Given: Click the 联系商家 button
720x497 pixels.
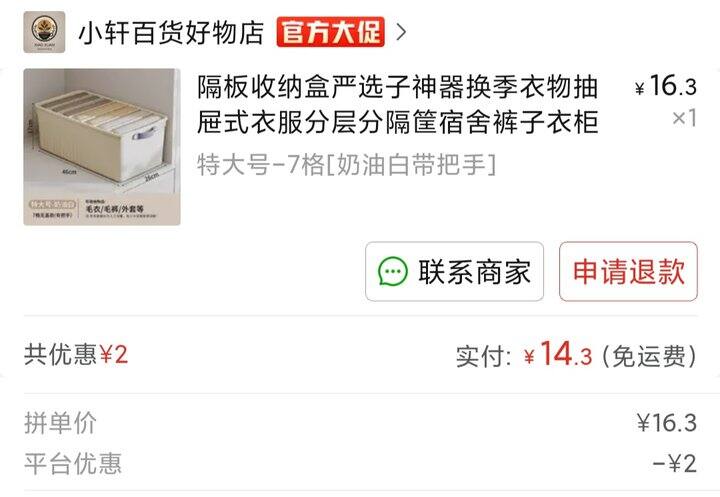Looking at the screenshot, I should 455,271.
